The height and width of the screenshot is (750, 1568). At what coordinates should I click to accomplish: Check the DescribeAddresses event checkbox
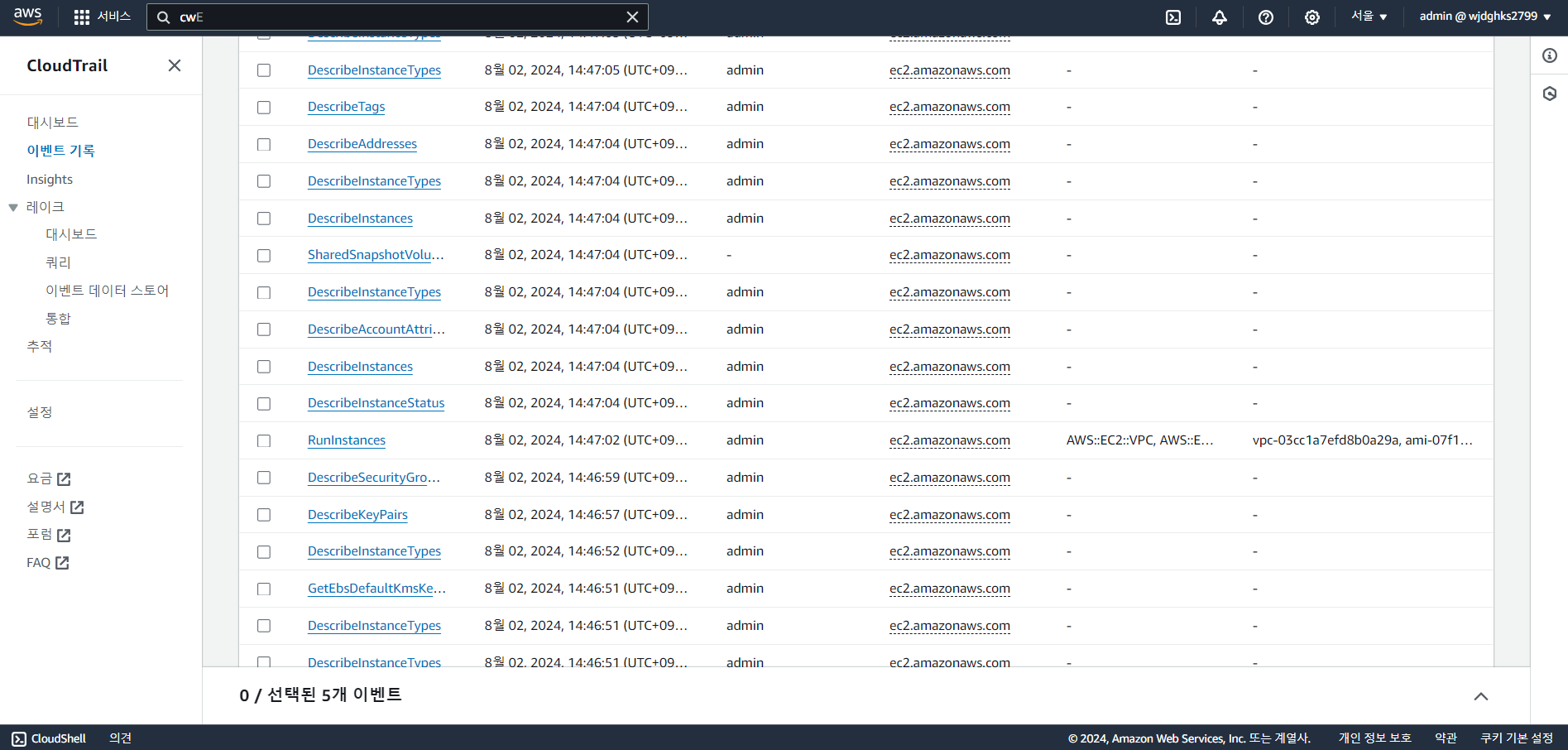click(264, 144)
